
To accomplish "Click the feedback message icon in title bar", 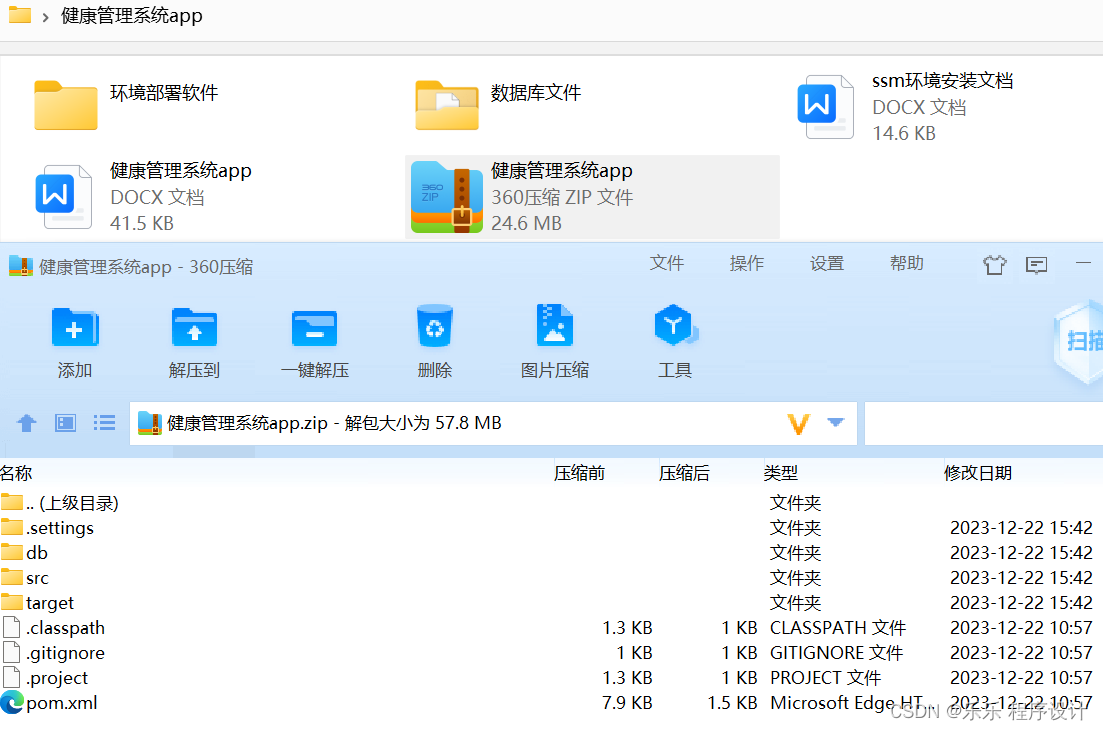I will [1036, 265].
